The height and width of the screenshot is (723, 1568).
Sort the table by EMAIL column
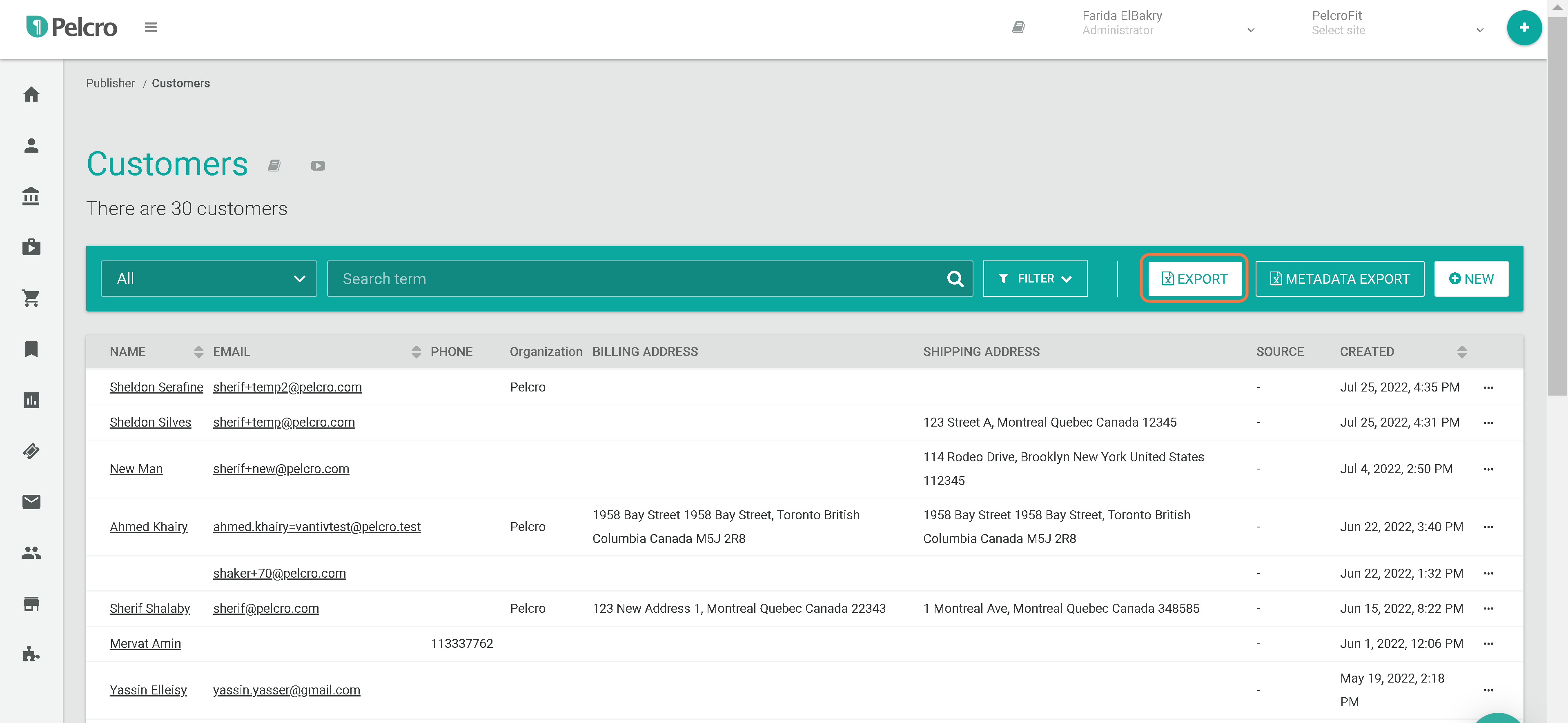coord(416,352)
